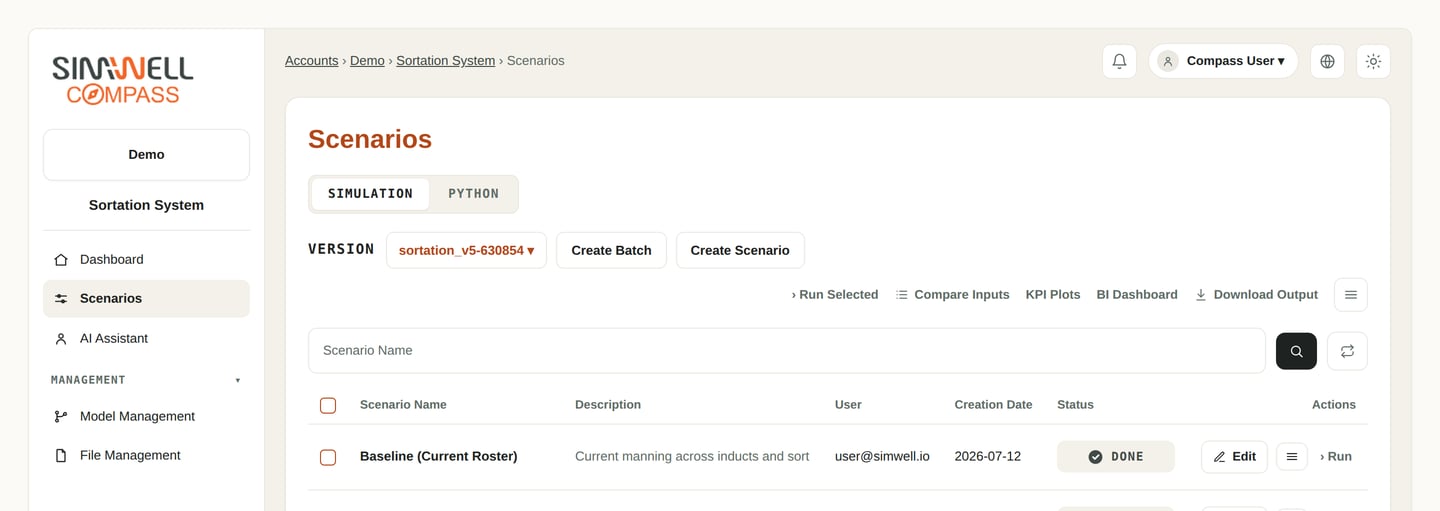The height and width of the screenshot is (511, 1440).
Task: Open the language globe menu
Action: click(1327, 61)
